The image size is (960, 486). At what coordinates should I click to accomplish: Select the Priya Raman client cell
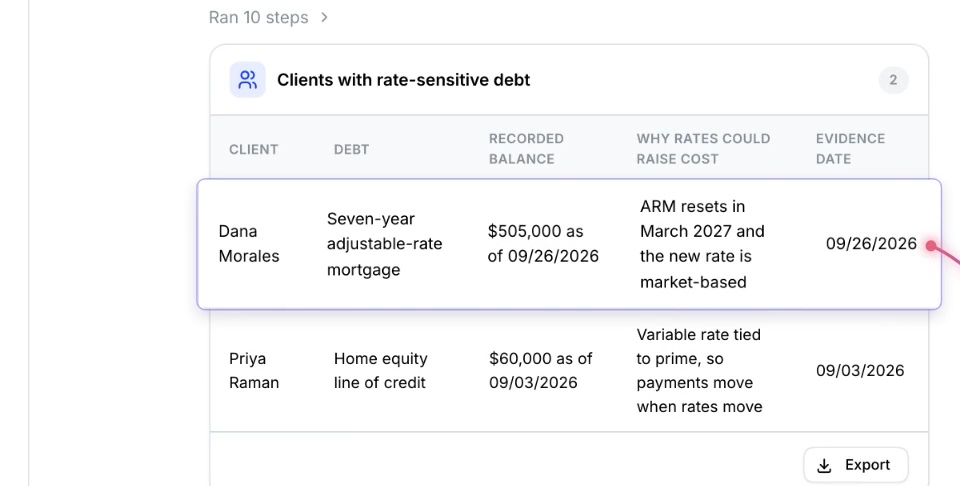(254, 370)
